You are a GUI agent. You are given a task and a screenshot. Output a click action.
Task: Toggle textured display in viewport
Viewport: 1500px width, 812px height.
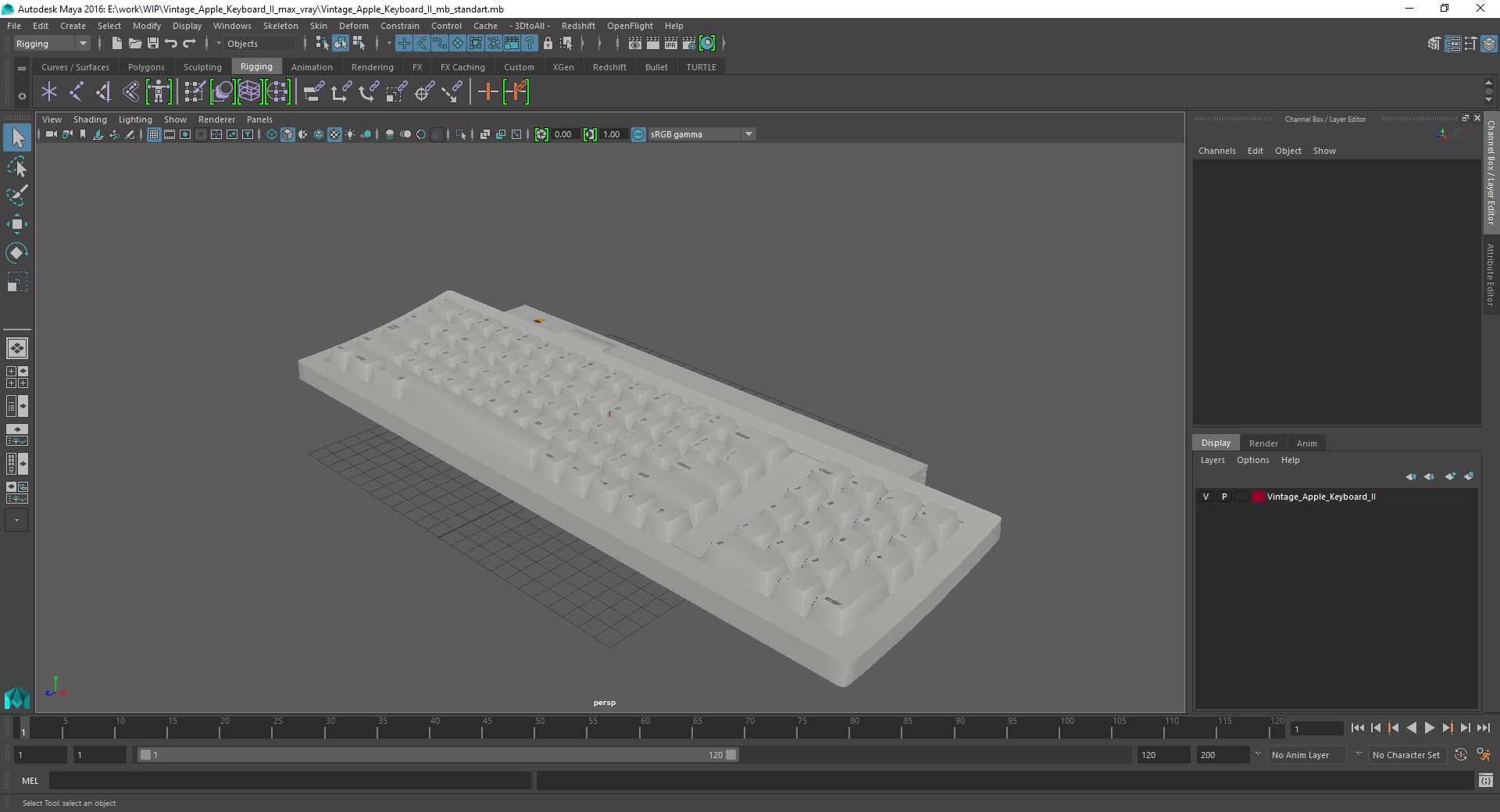334,134
